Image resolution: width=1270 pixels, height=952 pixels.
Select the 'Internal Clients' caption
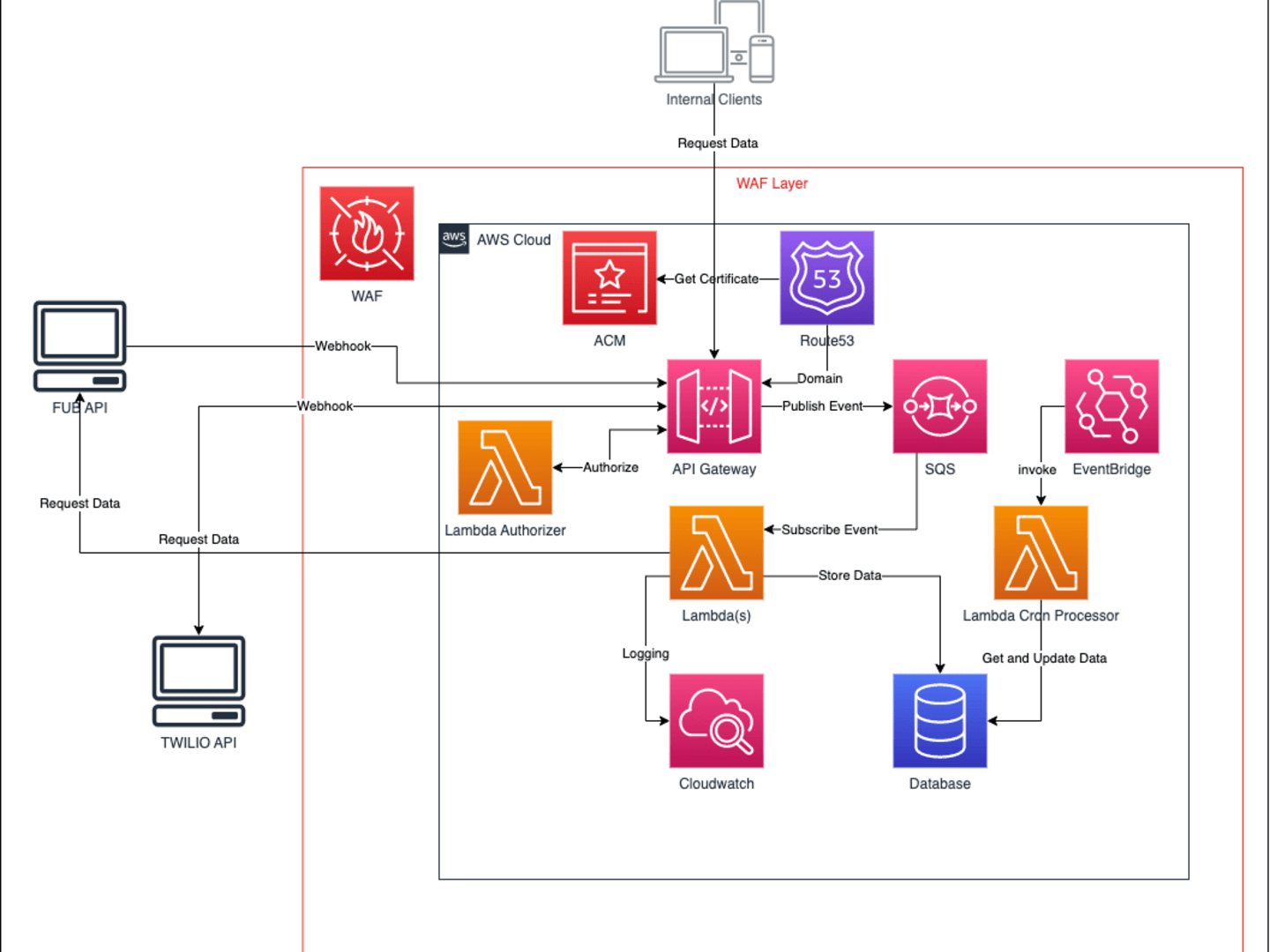(x=714, y=100)
